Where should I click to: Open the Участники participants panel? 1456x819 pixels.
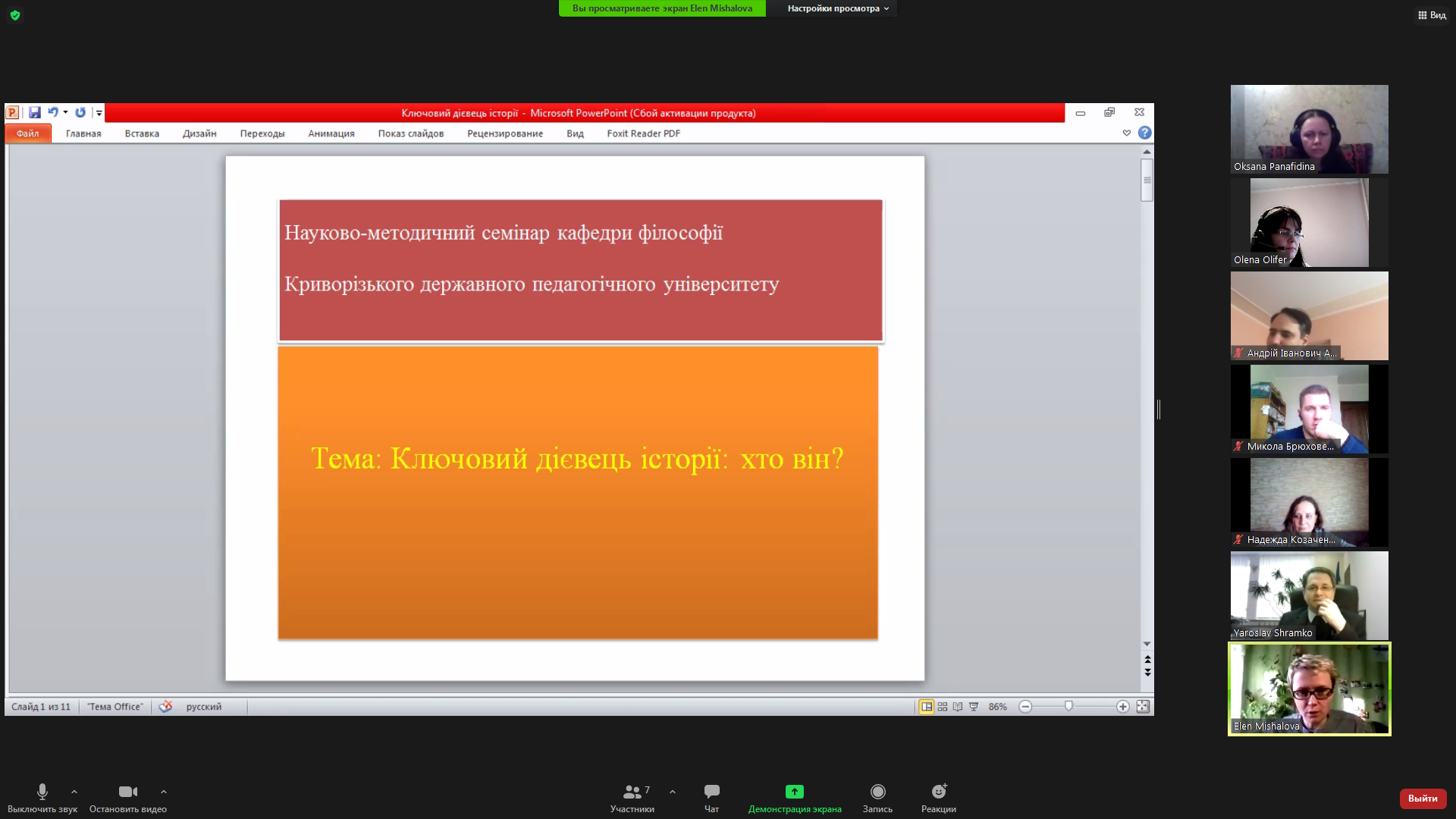(x=632, y=799)
